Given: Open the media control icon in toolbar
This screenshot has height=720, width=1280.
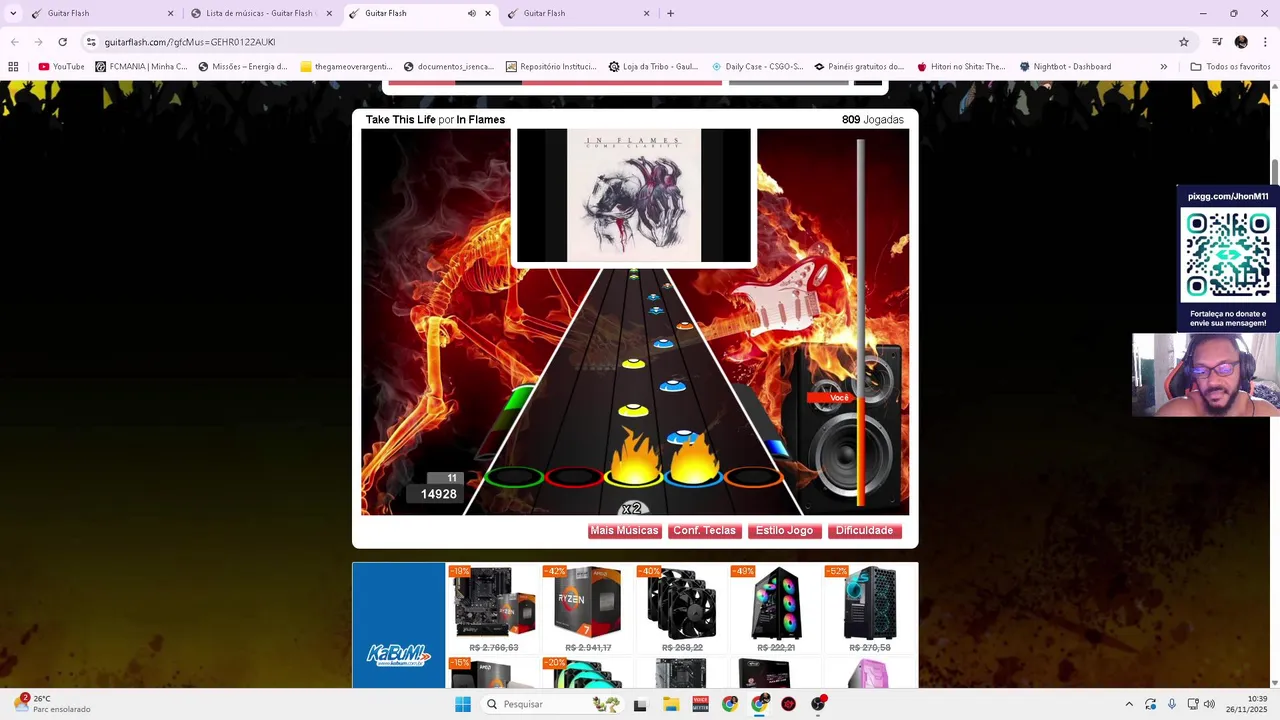Looking at the screenshot, I should [1217, 42].
